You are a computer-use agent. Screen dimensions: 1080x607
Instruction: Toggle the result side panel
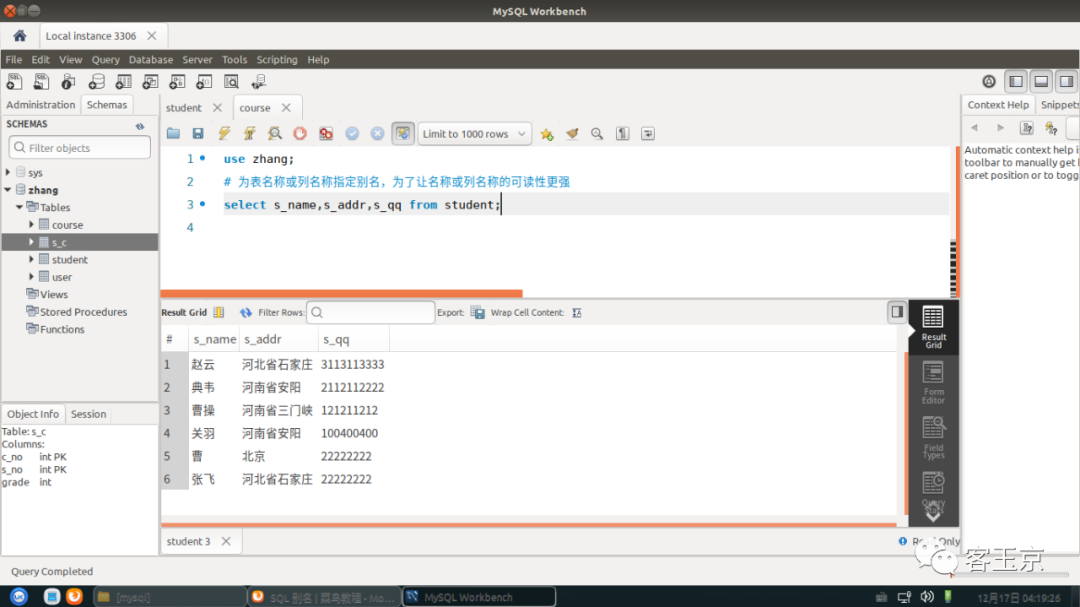[x=897, y=312]
